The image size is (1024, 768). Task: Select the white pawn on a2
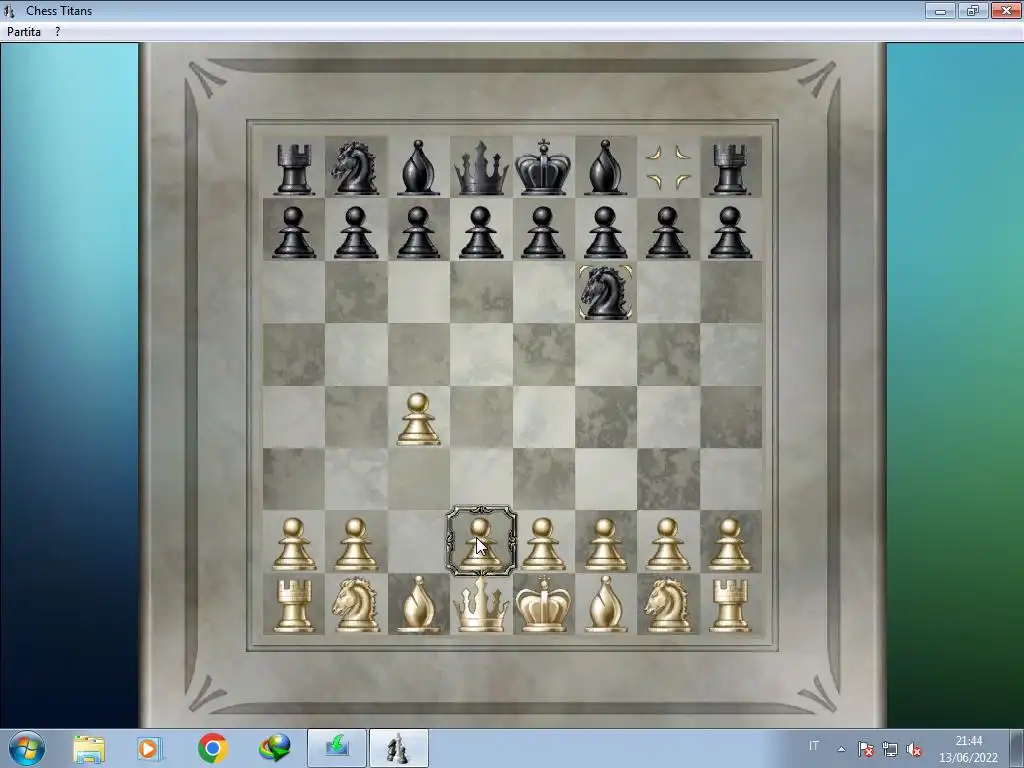[x=293, y=544]
